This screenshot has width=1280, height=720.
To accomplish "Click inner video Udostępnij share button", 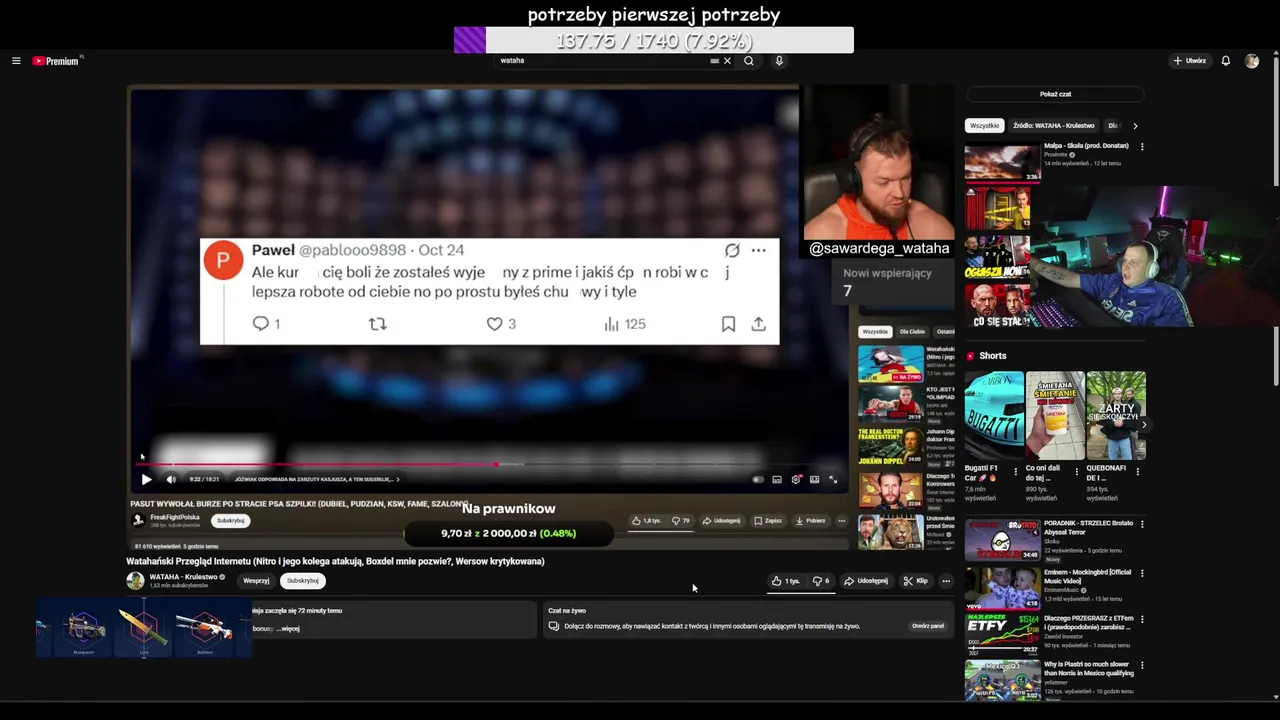I will [722, 521].
